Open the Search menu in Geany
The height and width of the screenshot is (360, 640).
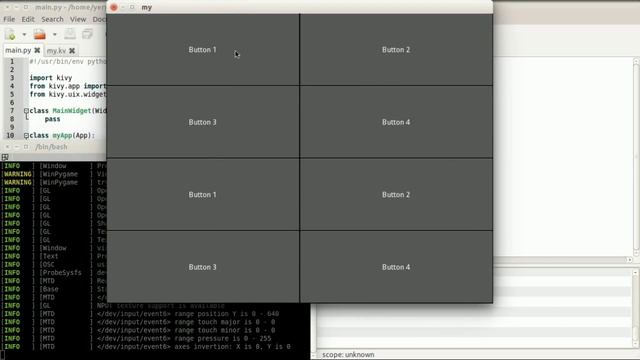[52, 19]
